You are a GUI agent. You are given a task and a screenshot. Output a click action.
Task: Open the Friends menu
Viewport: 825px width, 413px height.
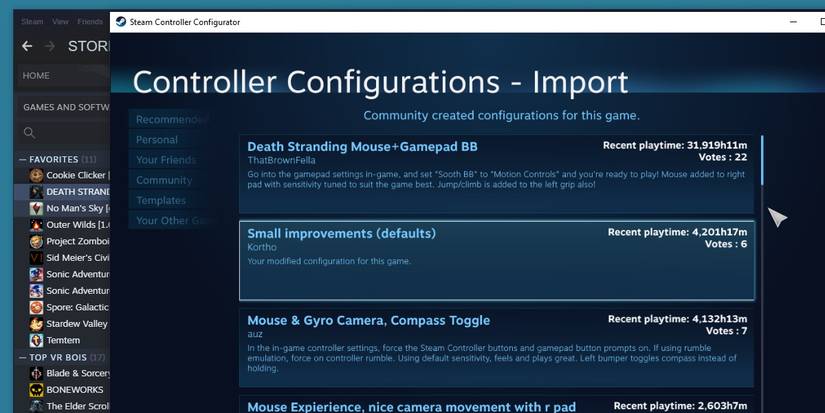[x=90, y=22]
